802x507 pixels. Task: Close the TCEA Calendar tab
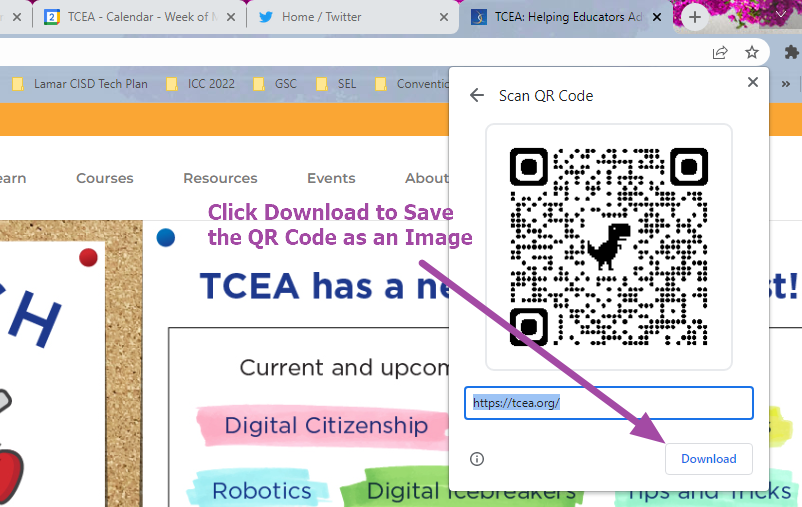click(231, 17)
